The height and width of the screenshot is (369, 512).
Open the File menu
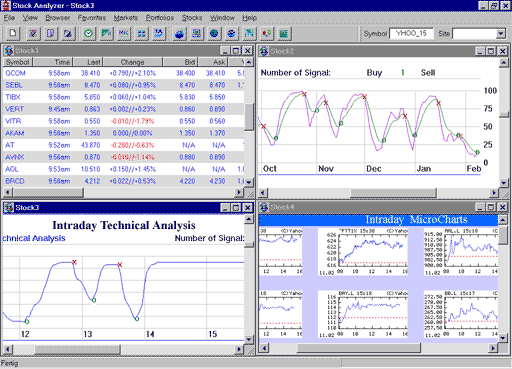pos(9,18)
